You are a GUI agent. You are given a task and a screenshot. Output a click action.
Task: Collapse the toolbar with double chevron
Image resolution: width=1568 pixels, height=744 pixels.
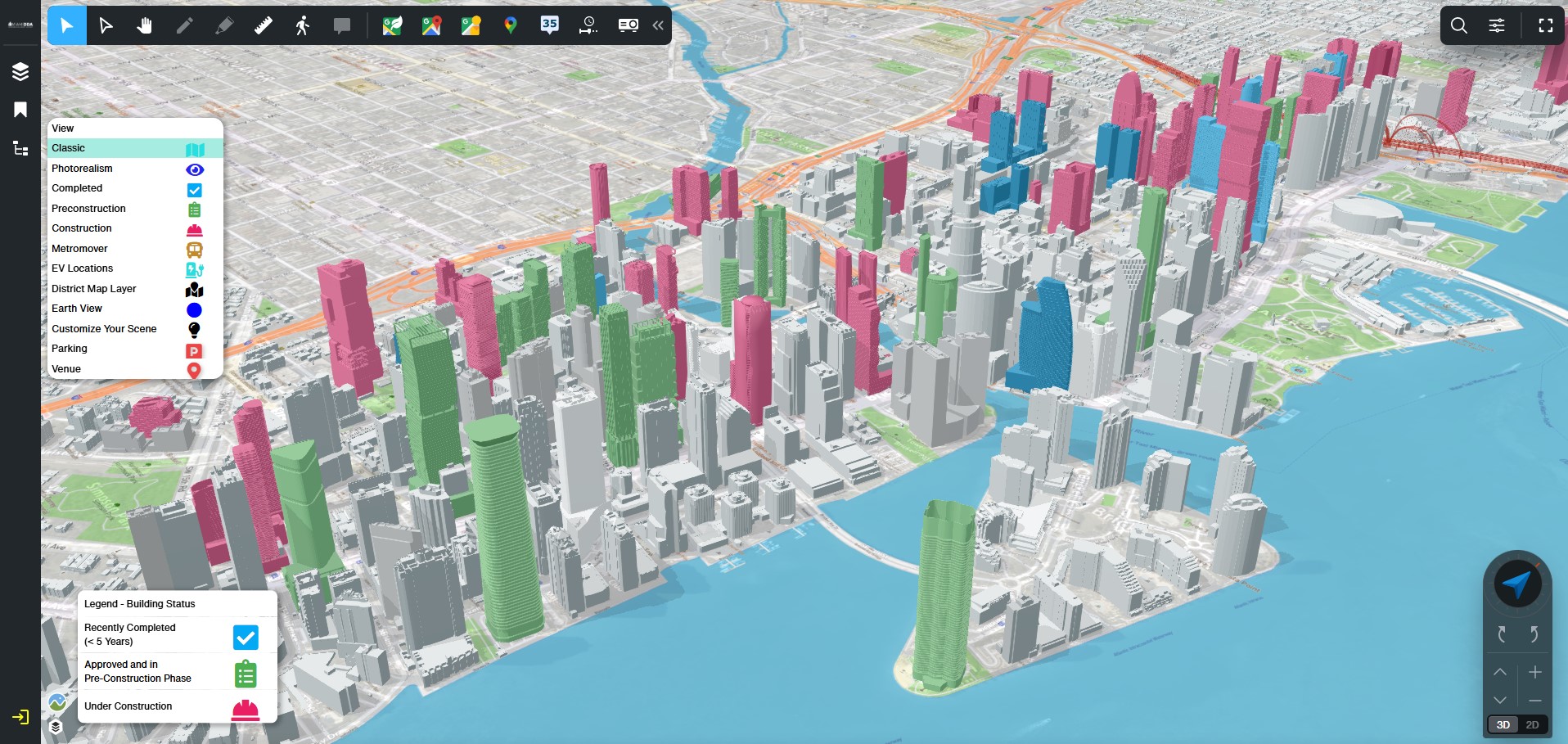click(x=658, y=25)
